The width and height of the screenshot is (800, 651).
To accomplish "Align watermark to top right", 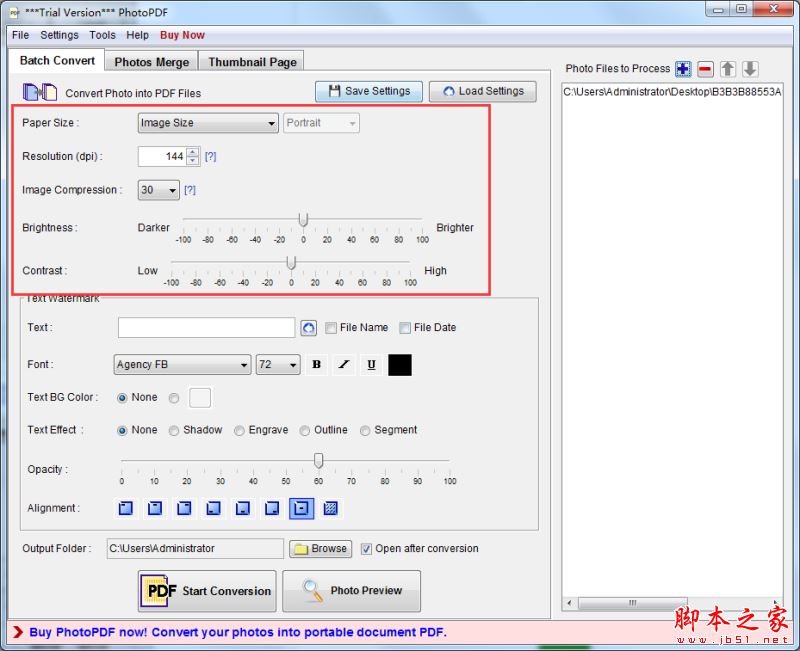I will point(184,508).
